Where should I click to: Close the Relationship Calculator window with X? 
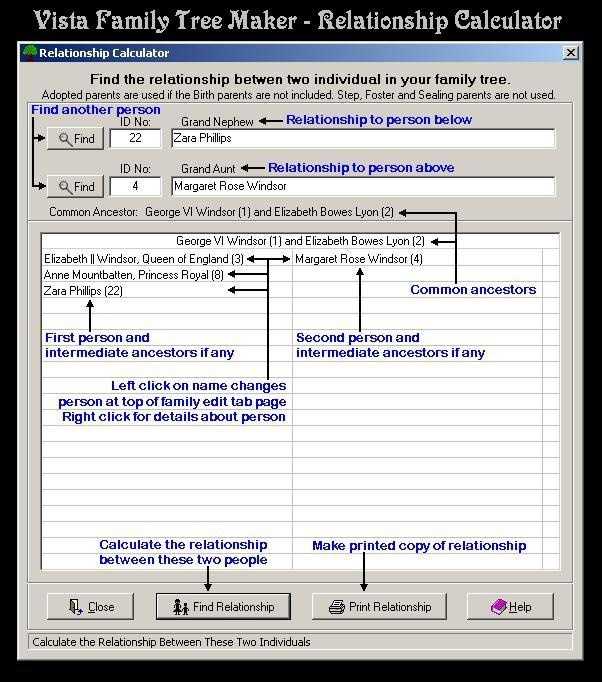coord(571,53)
